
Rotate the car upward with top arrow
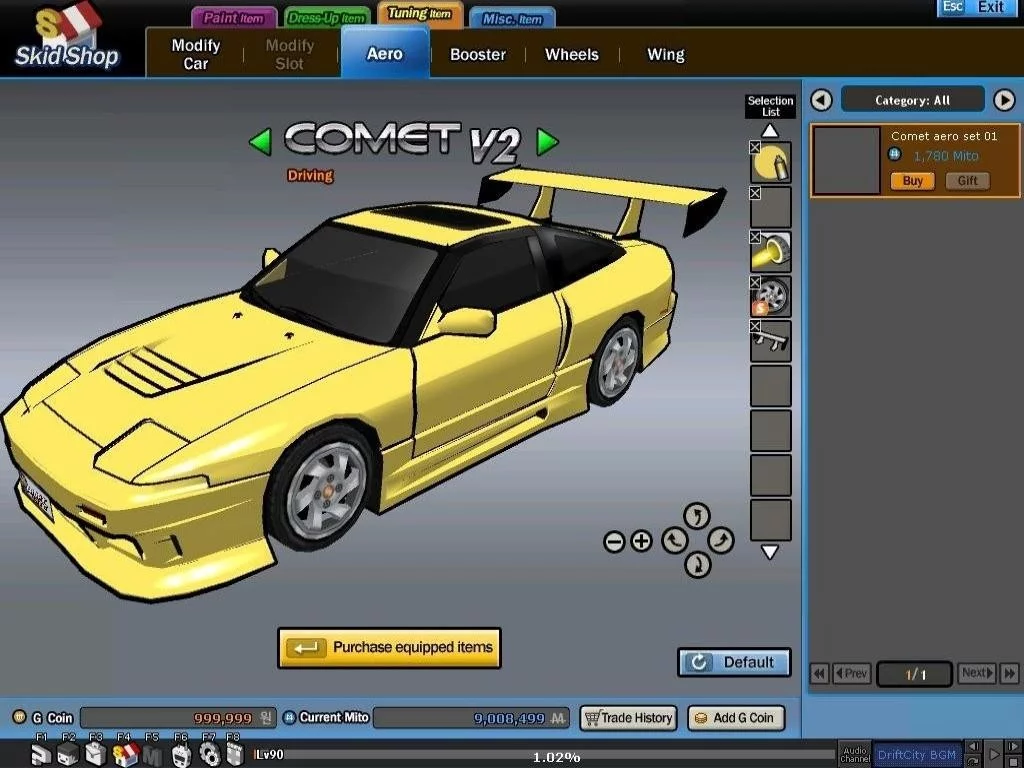[697, 516]
